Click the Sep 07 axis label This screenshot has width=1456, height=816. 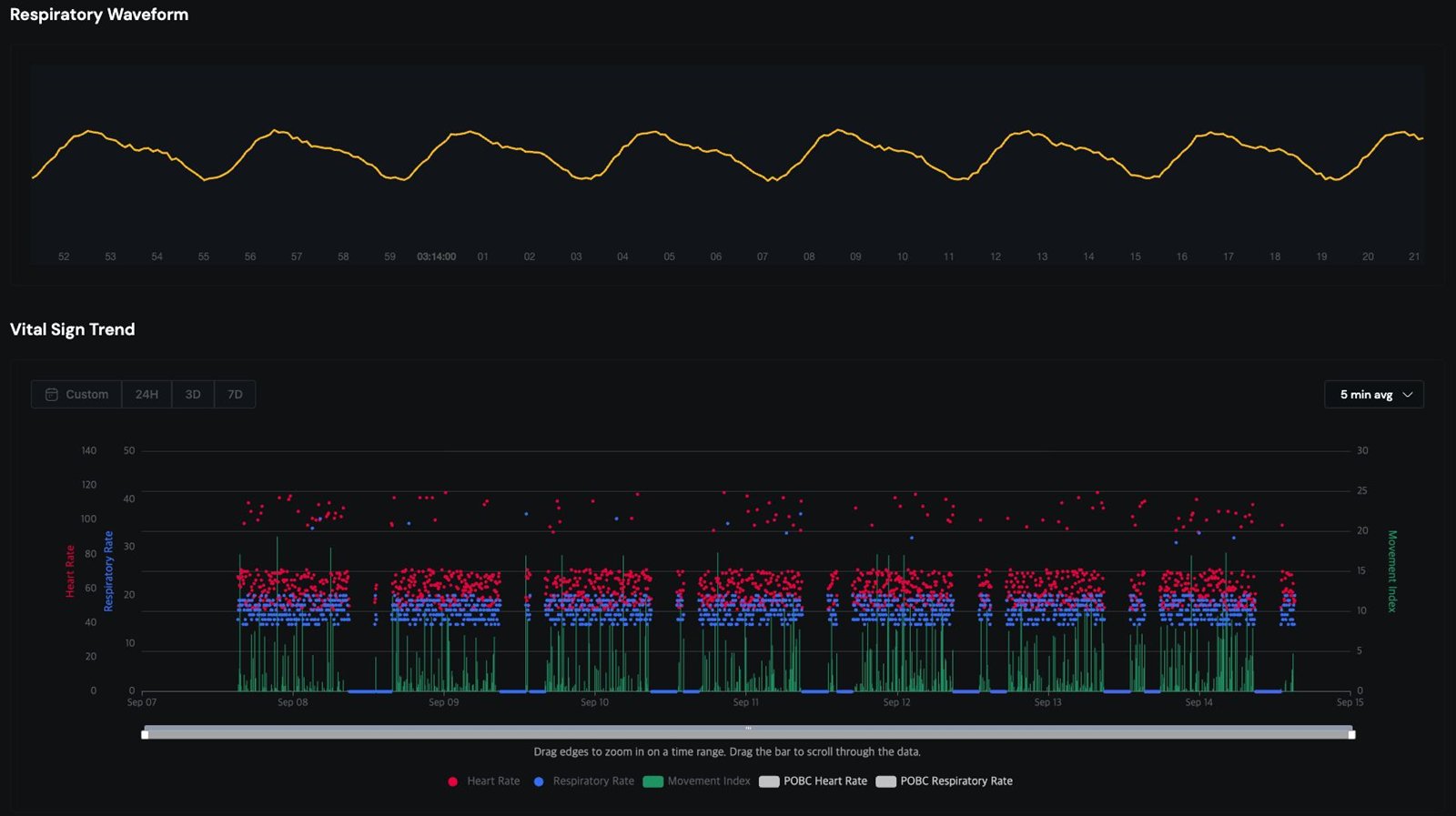pos(142,702)
